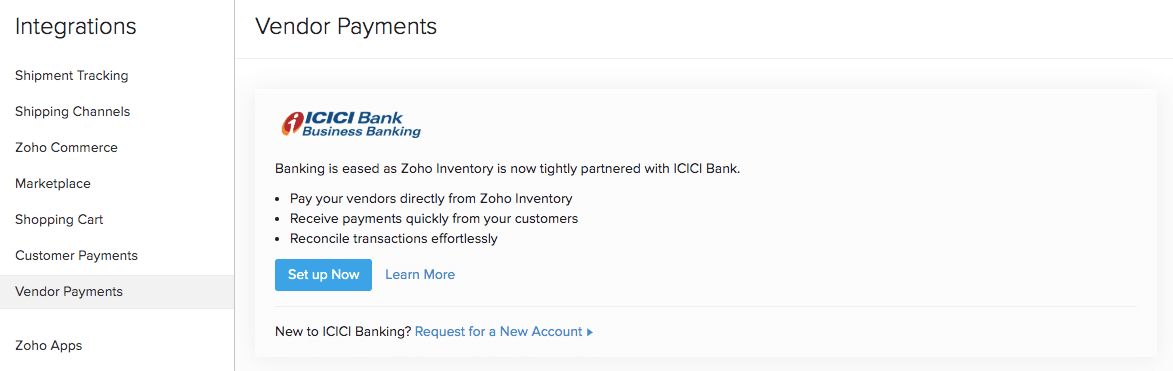
Task: Go to Zoho Commerce integration
Action: point(66,147)
